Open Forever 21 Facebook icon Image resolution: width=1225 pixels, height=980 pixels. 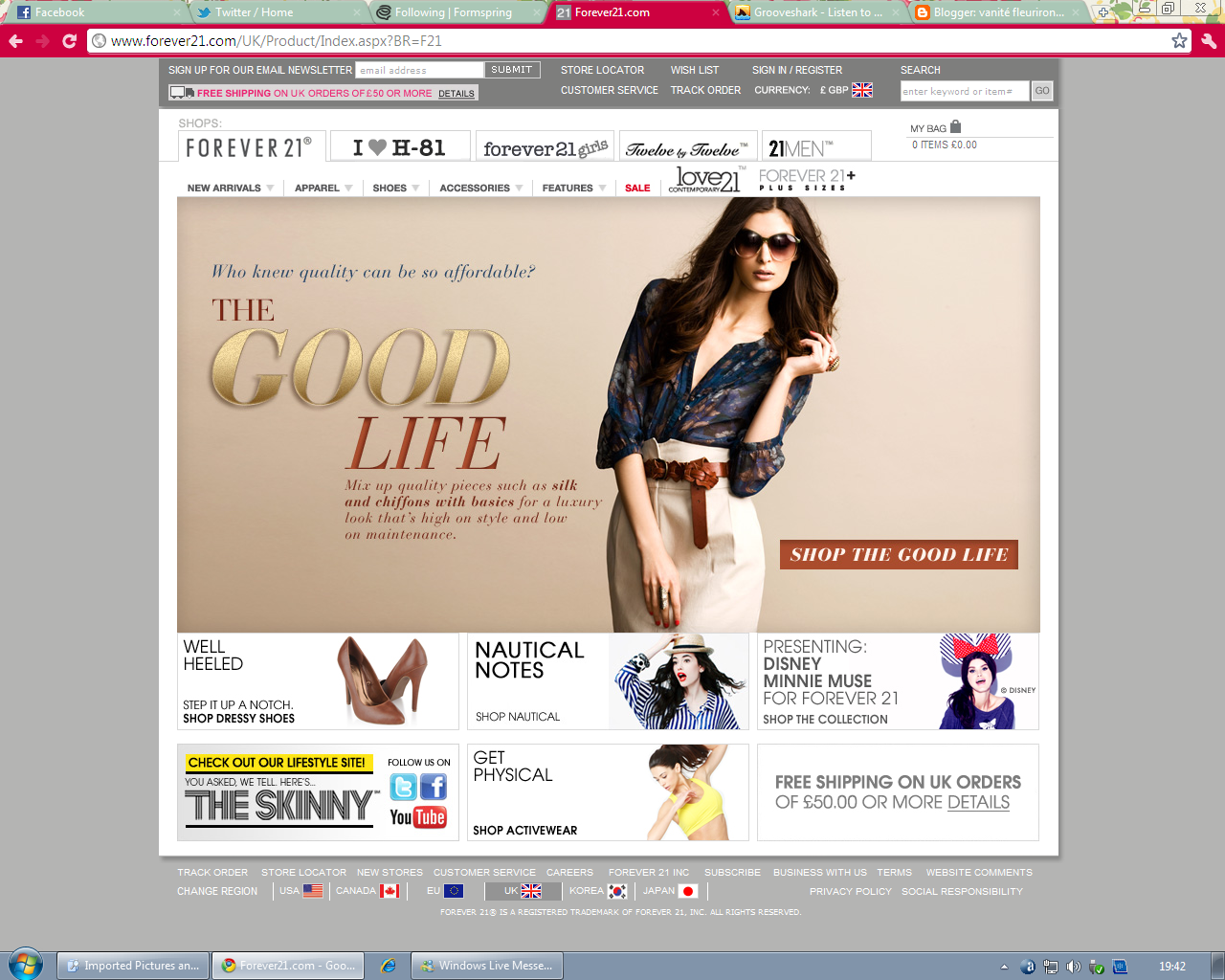(x=434, y=787)
